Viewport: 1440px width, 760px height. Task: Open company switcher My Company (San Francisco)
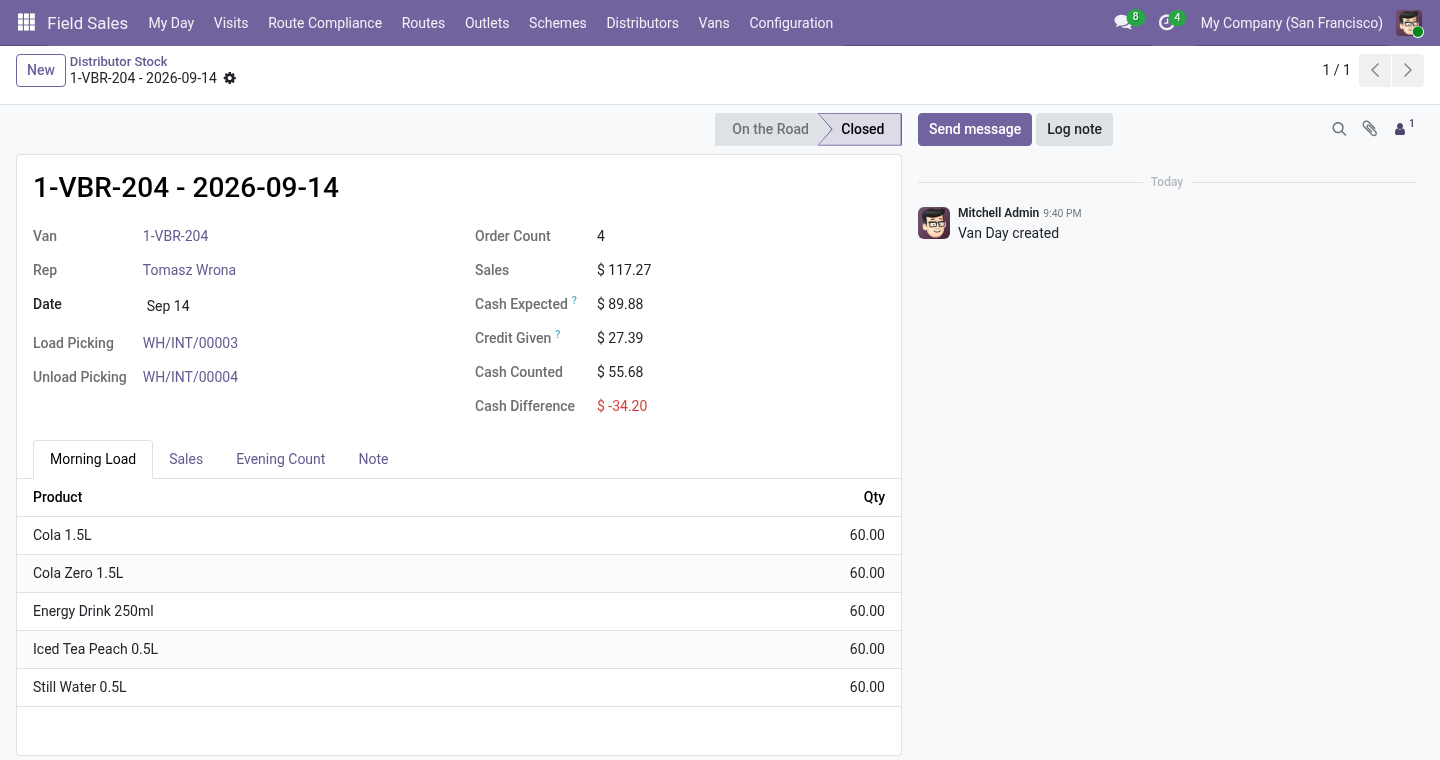(1292, 23)
